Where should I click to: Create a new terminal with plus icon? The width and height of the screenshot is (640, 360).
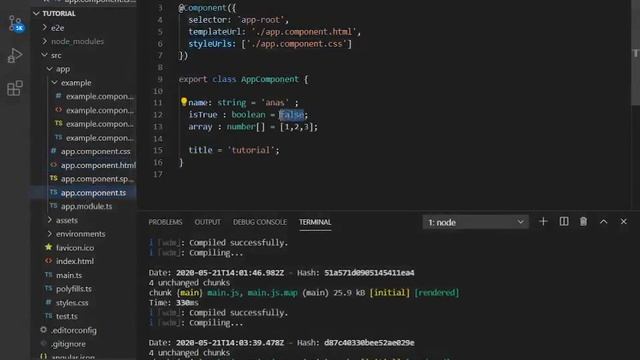click(543, 222)
